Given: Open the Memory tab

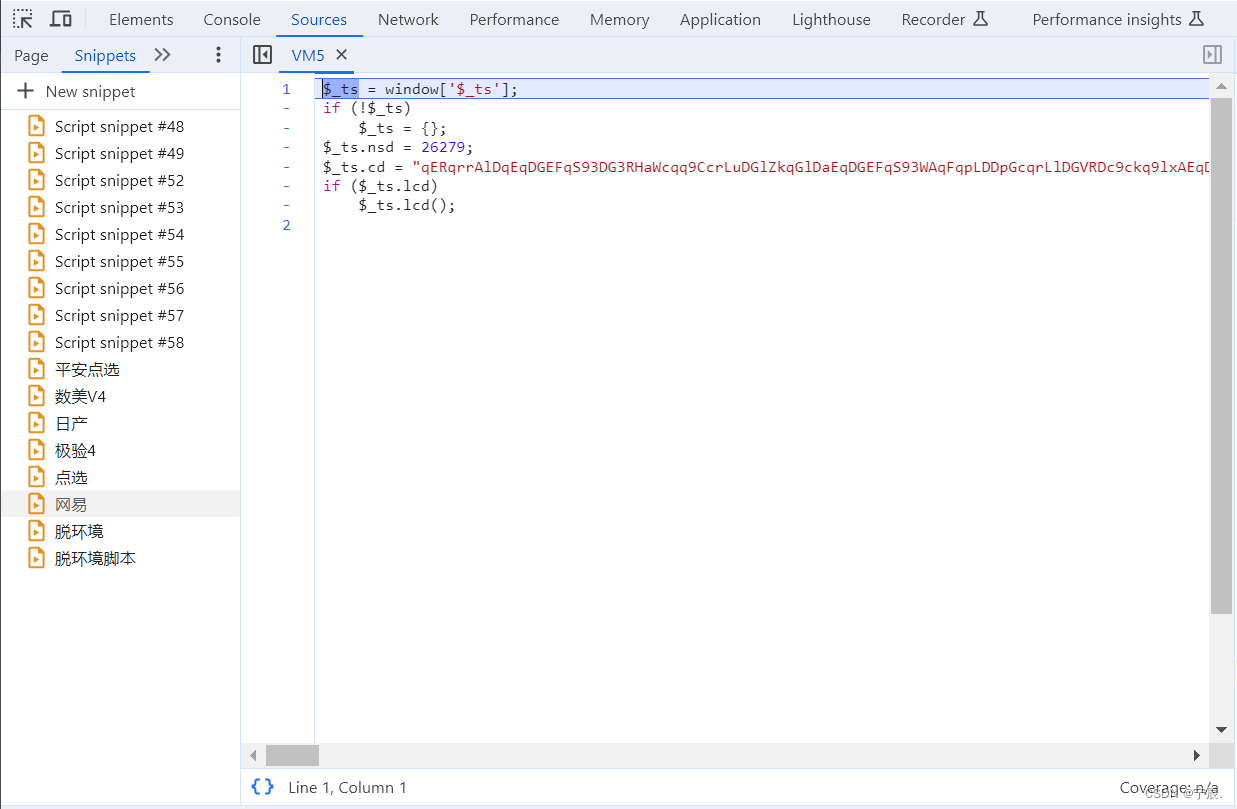Looking at the screenshot, I should 619,19.
